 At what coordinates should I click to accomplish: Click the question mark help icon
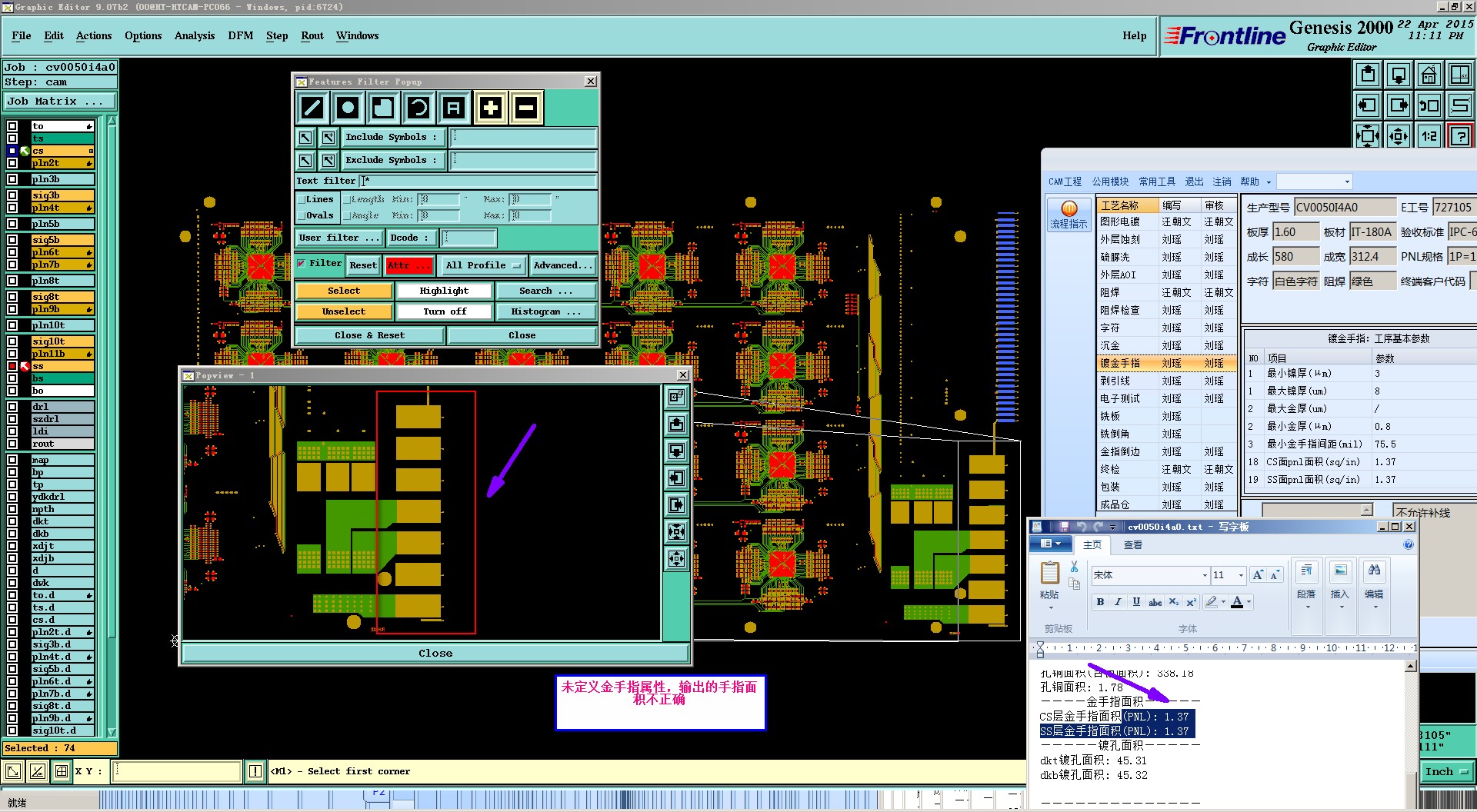click(x=1459, y=136)
